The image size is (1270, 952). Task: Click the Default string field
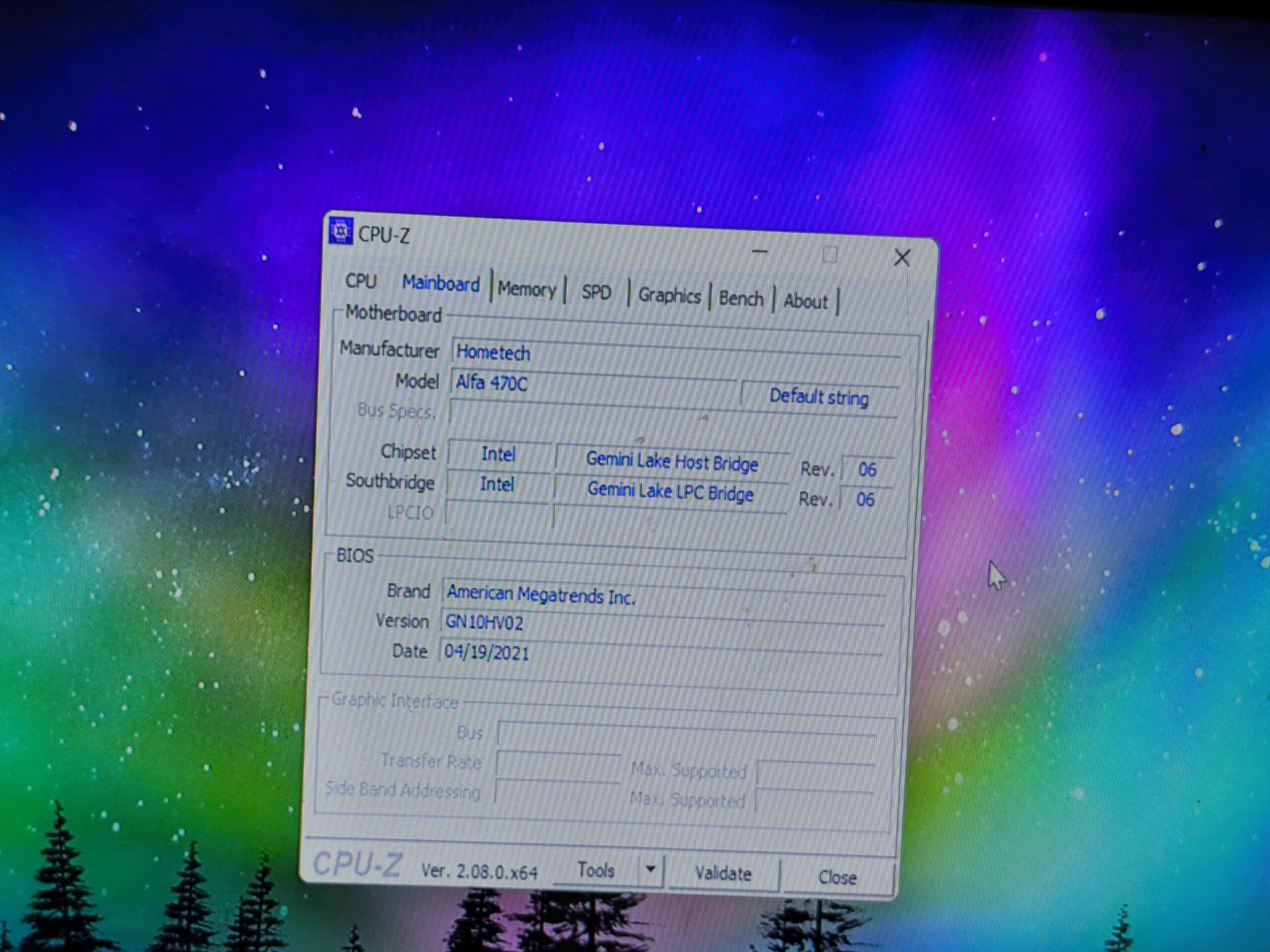click(819, 397)
